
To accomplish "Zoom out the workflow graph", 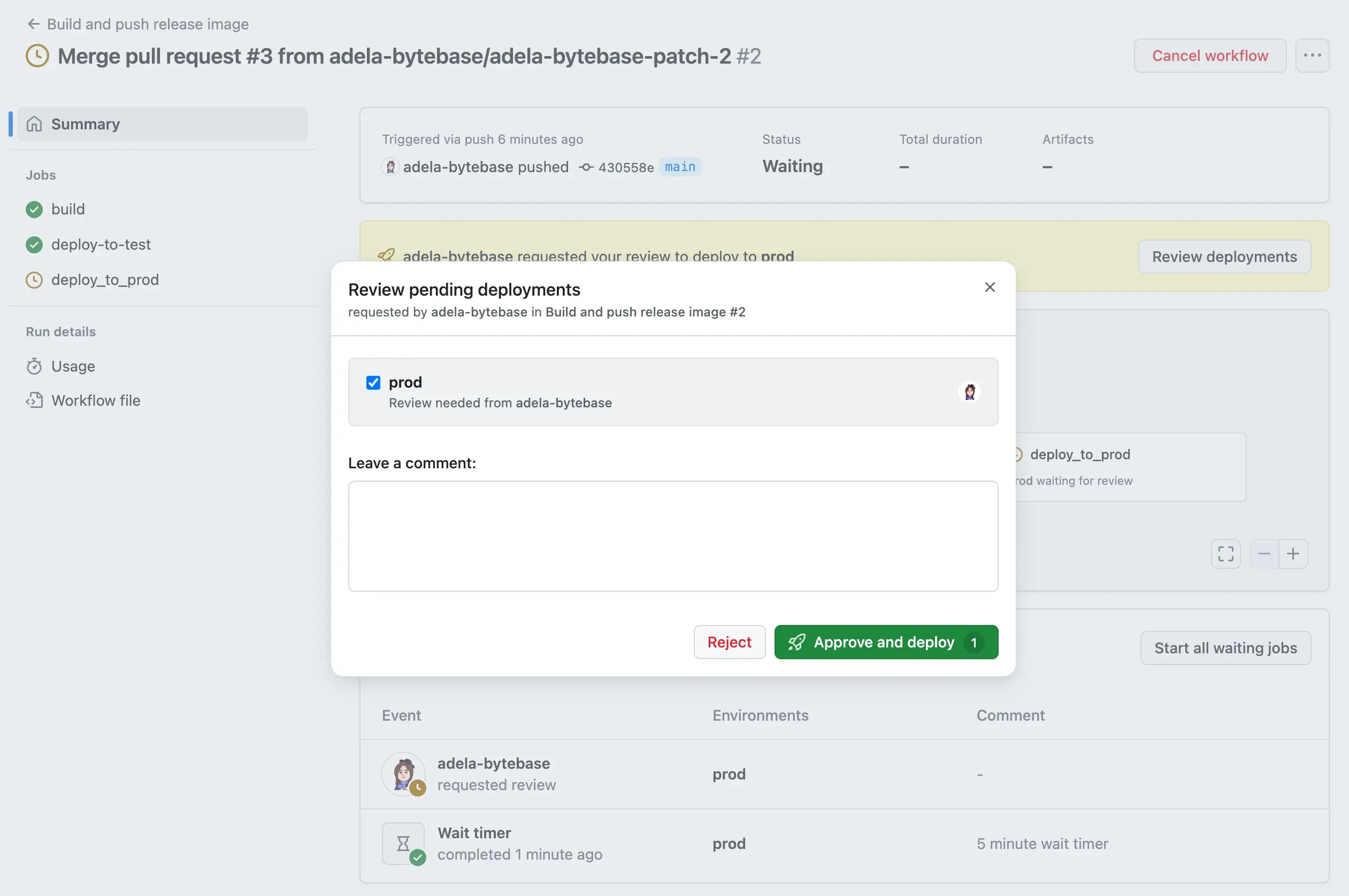I will pyautogui.click(x=1264, y=553).
